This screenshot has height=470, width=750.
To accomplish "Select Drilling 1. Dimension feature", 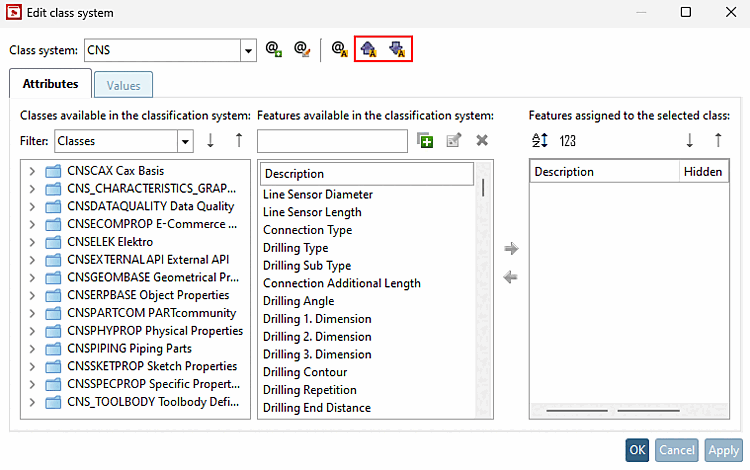I will tap(317, 319).
